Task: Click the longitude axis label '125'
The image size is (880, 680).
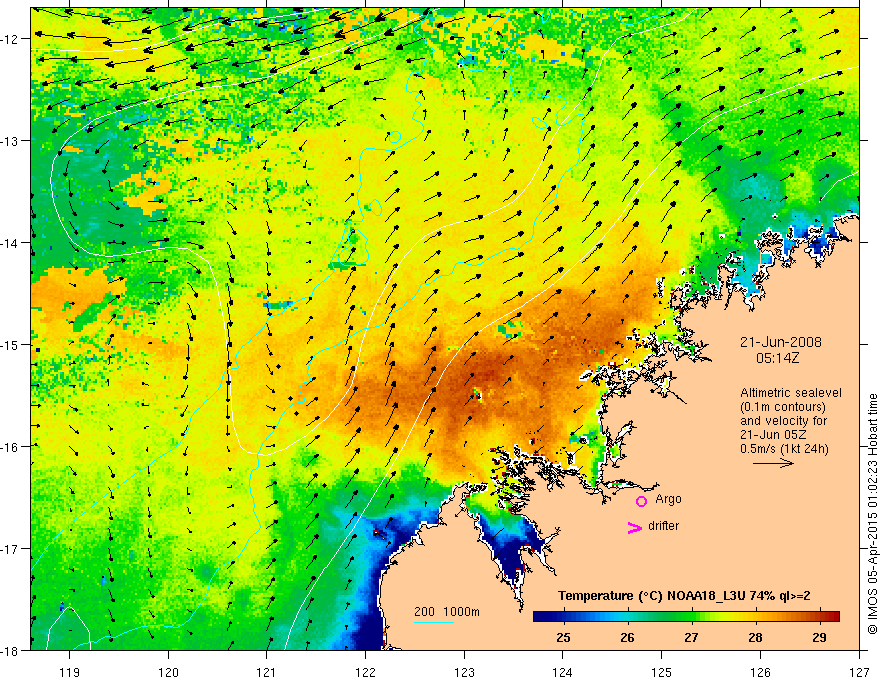Action: click(x=662, y=672)
